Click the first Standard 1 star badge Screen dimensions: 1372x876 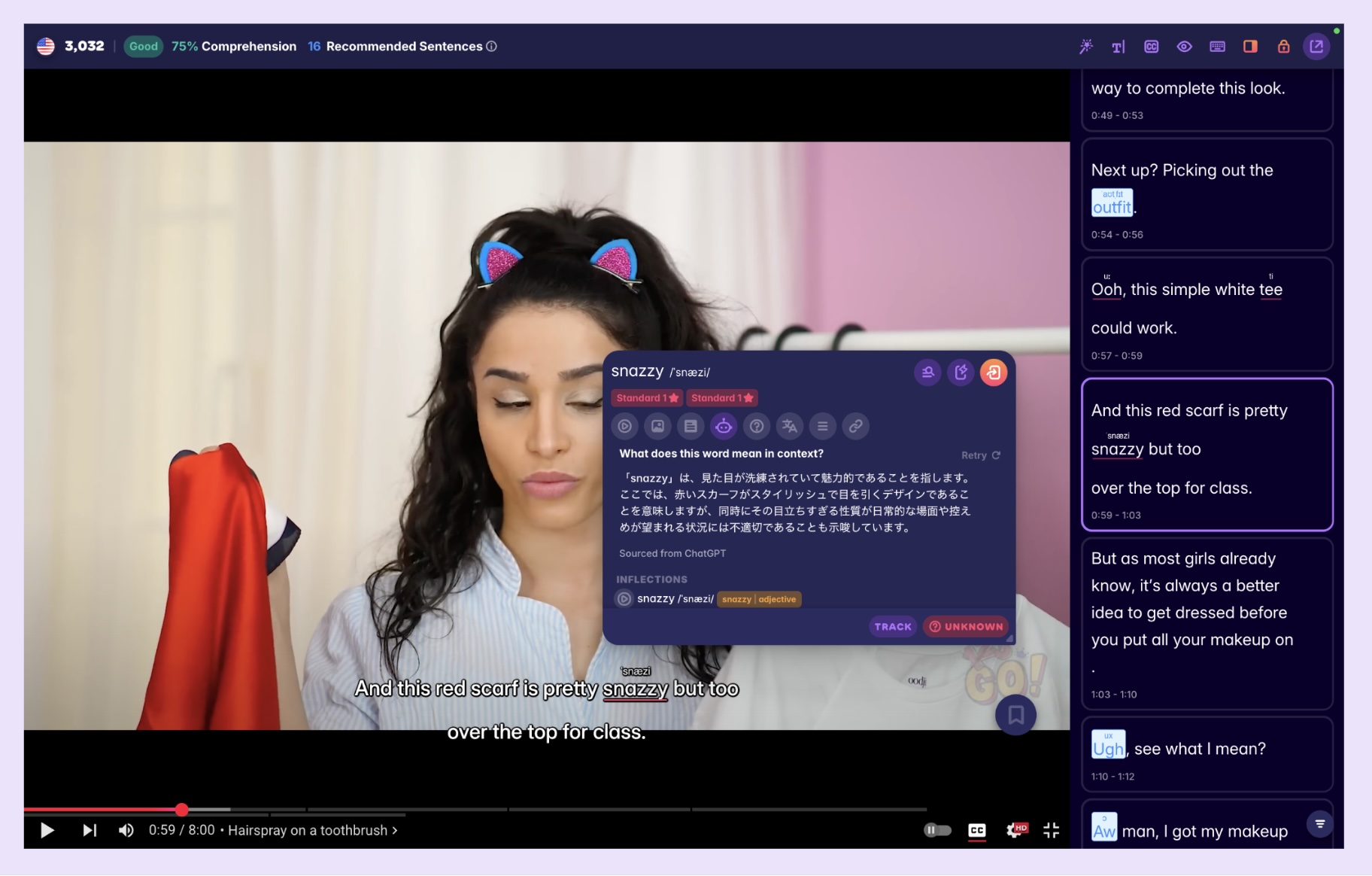[x=647, y=398]
